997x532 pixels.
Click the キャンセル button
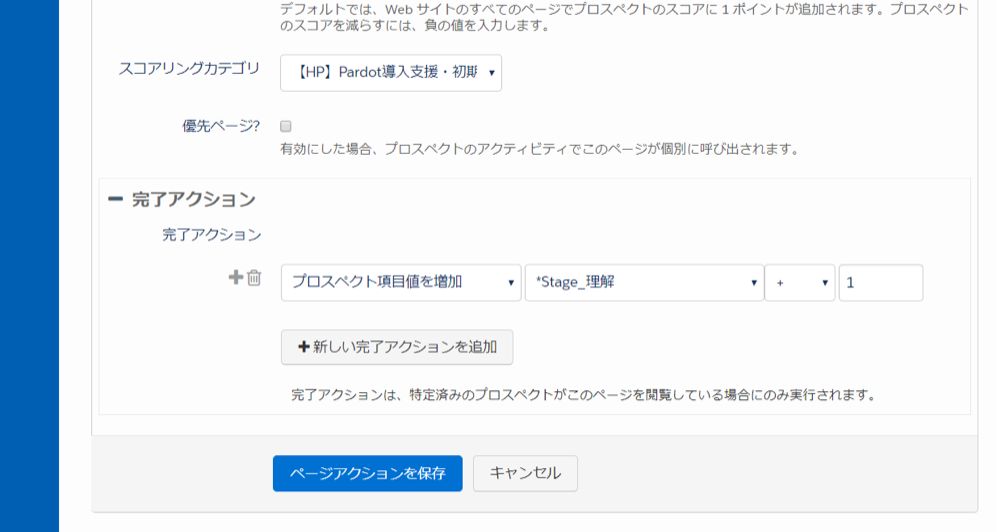(525, 473)
